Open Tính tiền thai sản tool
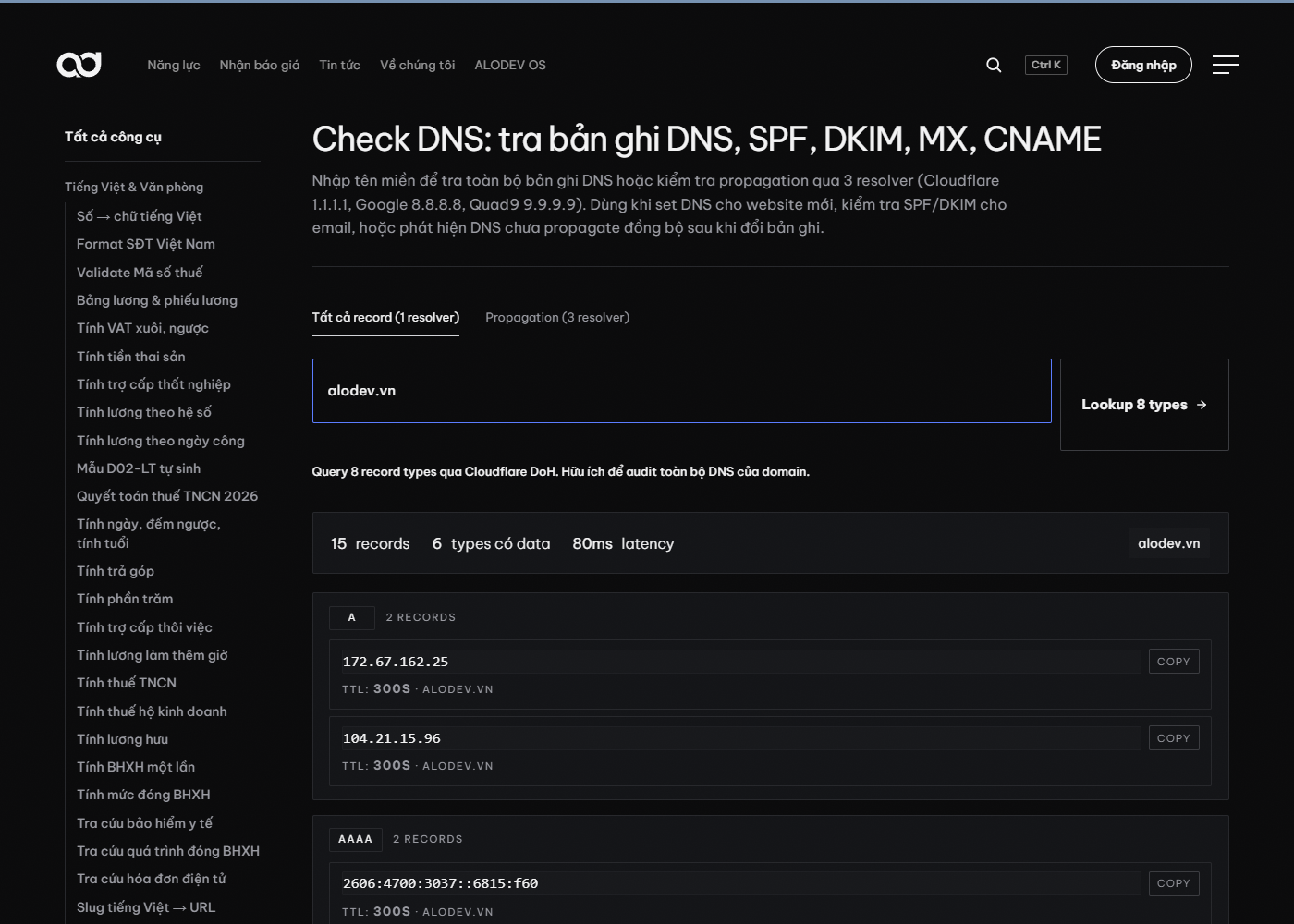This screenshot has width=1294, height=924. click(x=131, y=357)
